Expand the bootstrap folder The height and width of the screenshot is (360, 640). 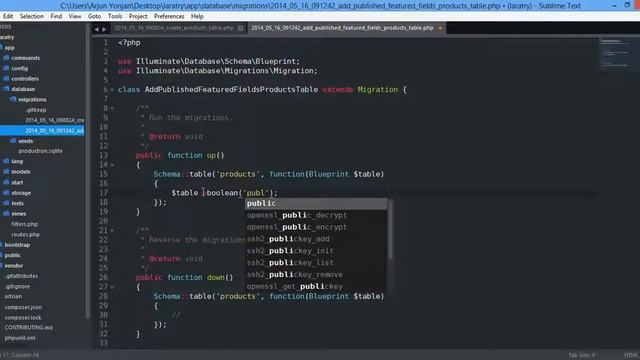(16, 245)
